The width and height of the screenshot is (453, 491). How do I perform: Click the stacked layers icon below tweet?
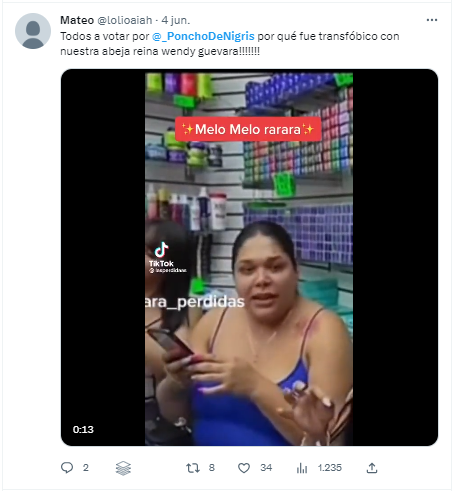(x=123, y=468)
